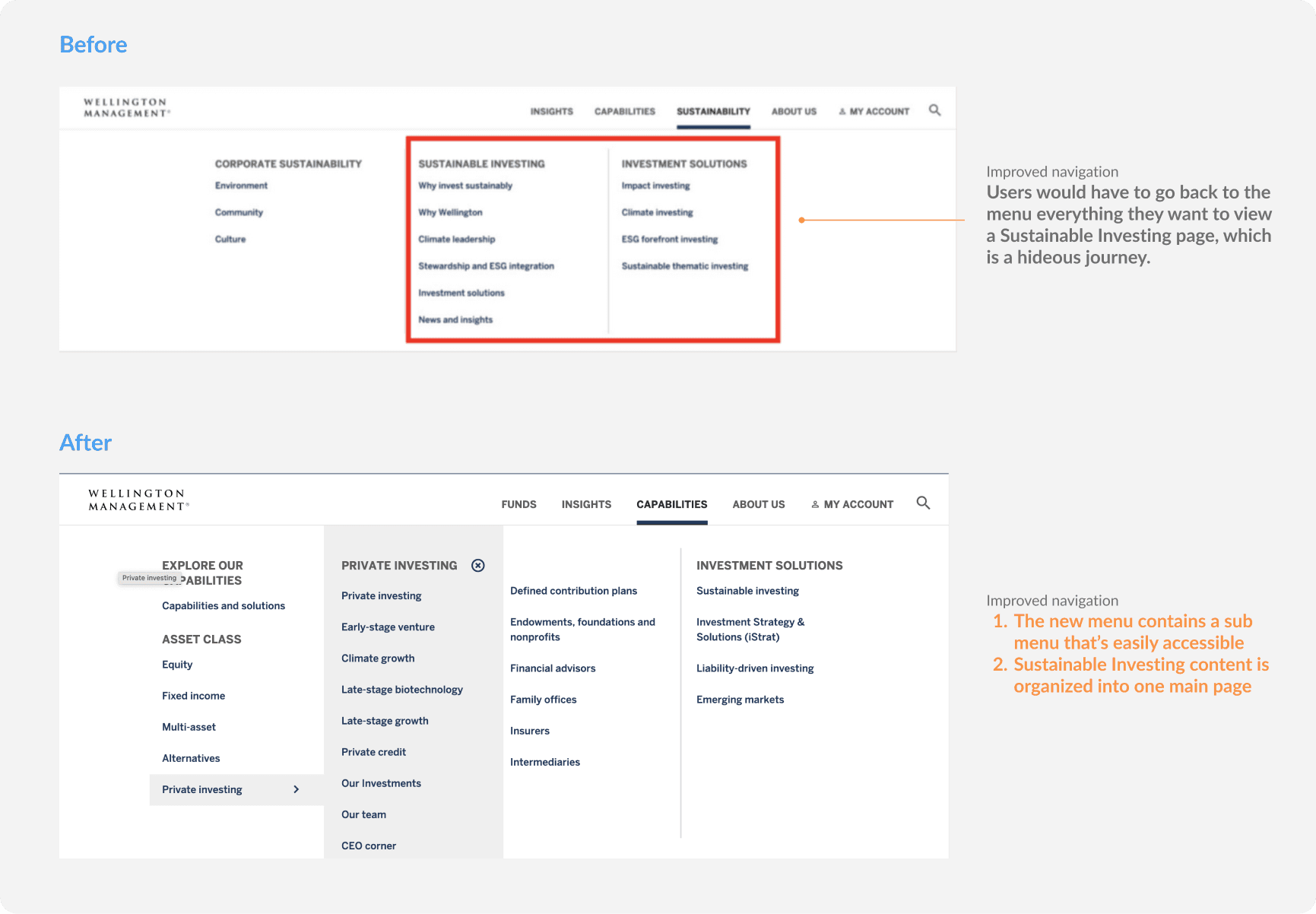The image size is (1316, 914).
Task: Open CEO corner link
Action: pyautogui.click(x=369, y=846)
